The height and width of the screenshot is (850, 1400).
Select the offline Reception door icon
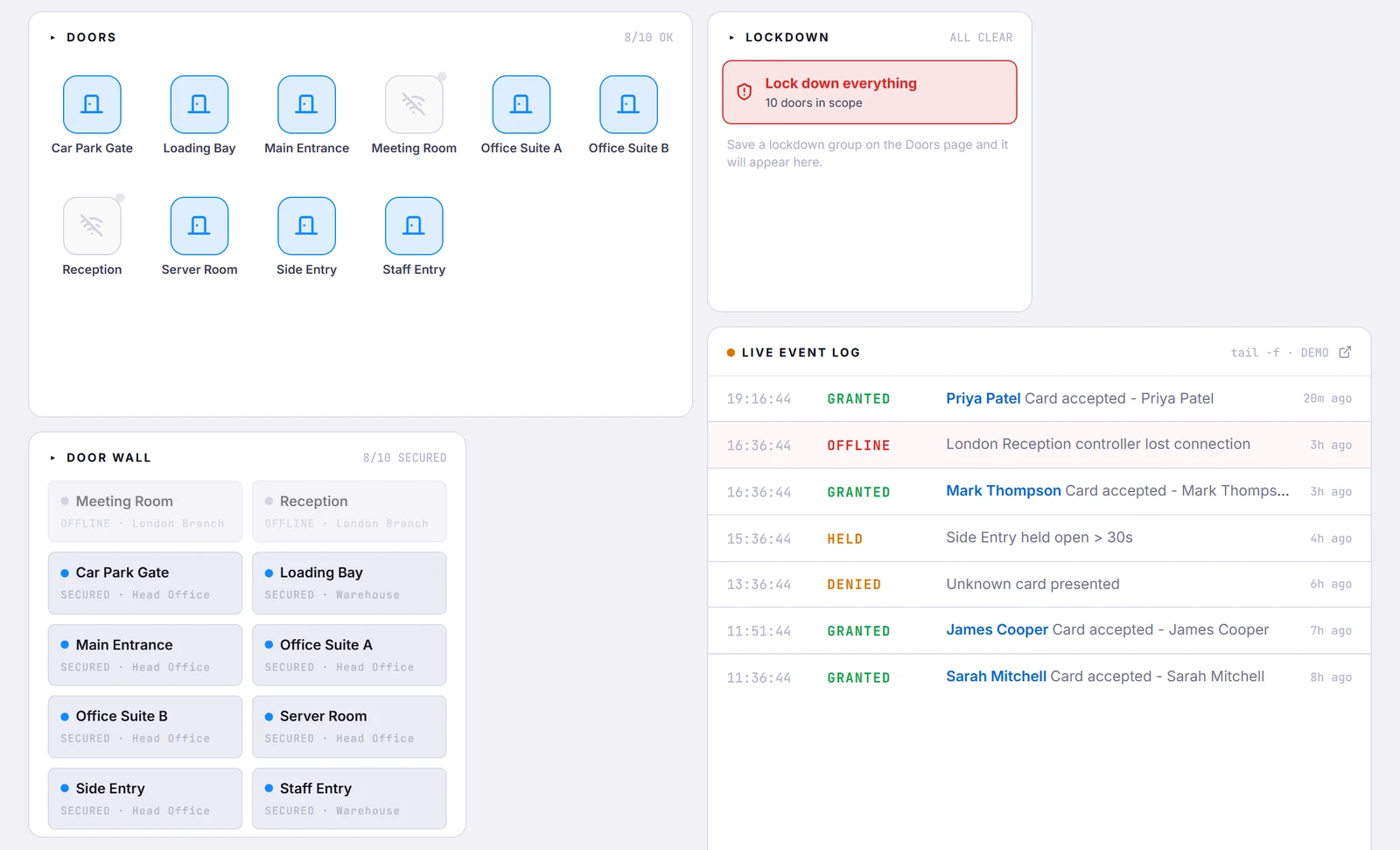coord(92,226)
